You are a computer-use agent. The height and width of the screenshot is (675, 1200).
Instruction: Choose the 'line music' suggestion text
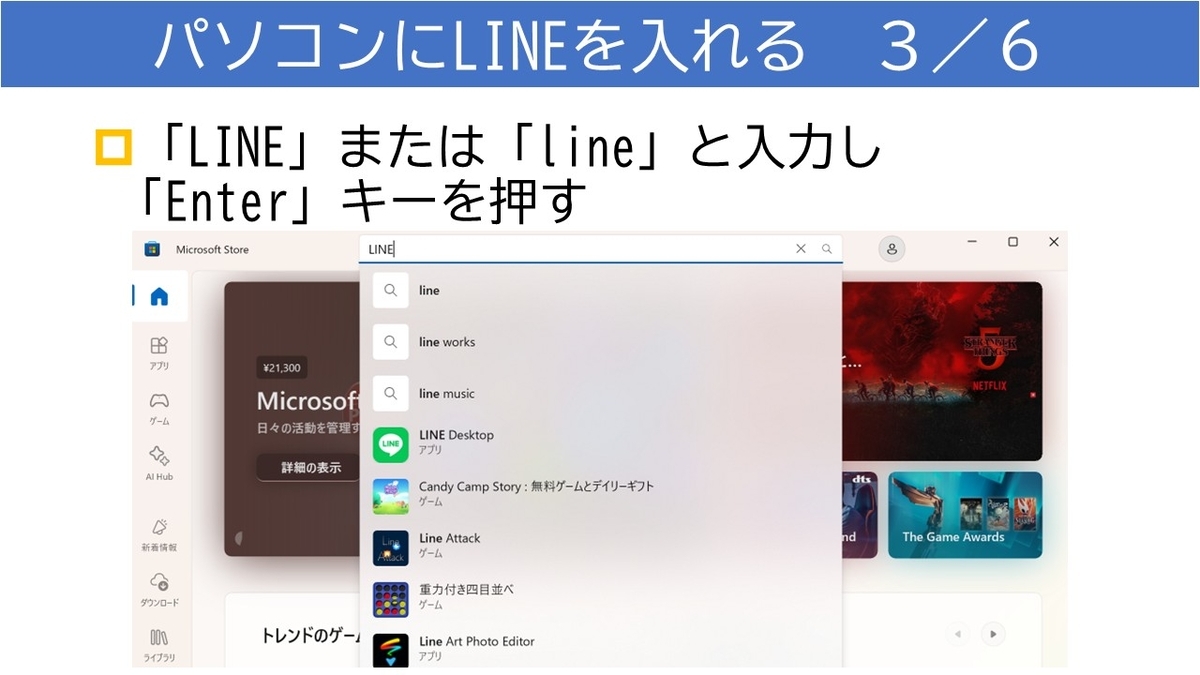click(x=447, y=393)
